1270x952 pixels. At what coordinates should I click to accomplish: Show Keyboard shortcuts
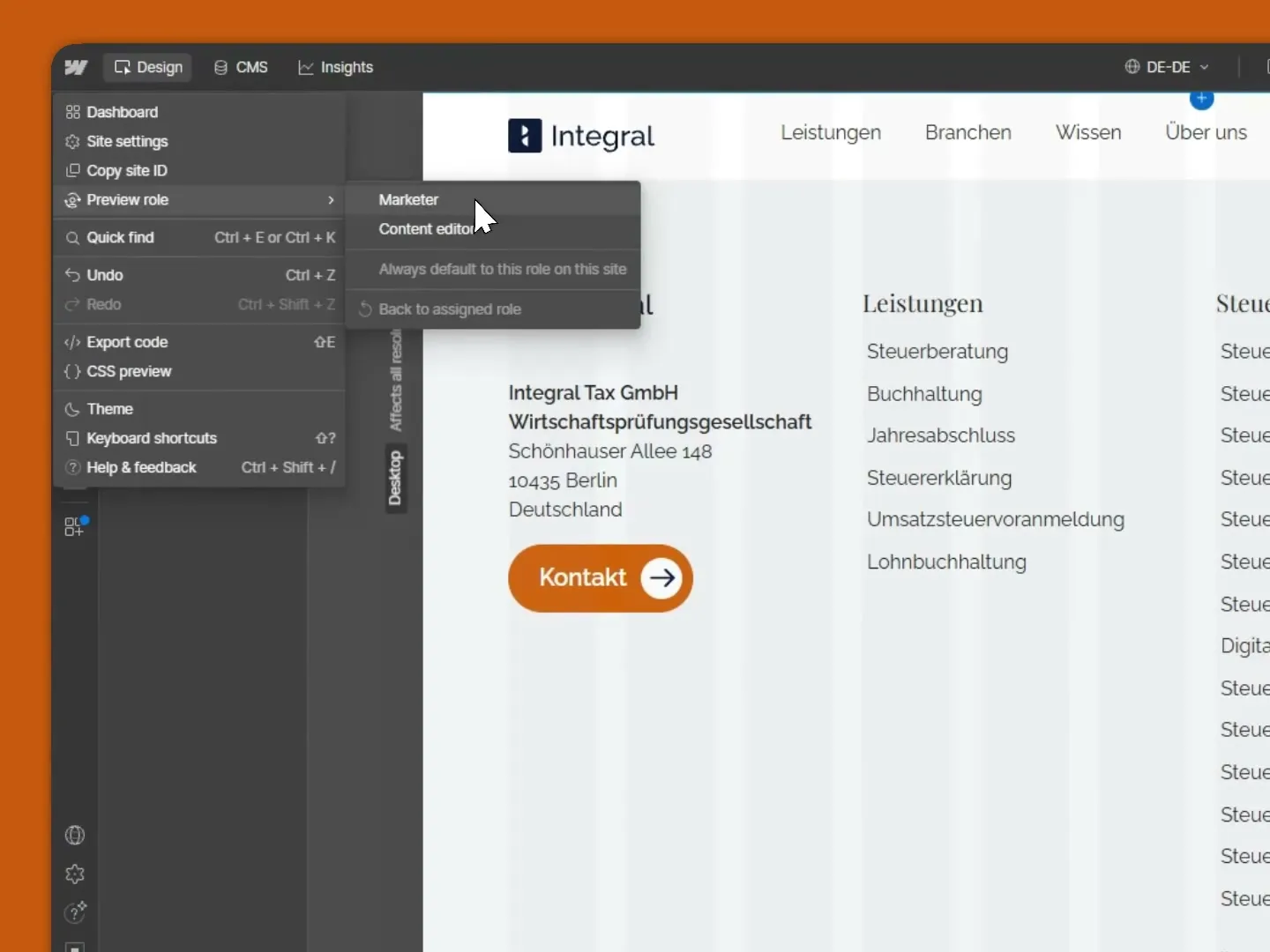[x=199, y=438]
